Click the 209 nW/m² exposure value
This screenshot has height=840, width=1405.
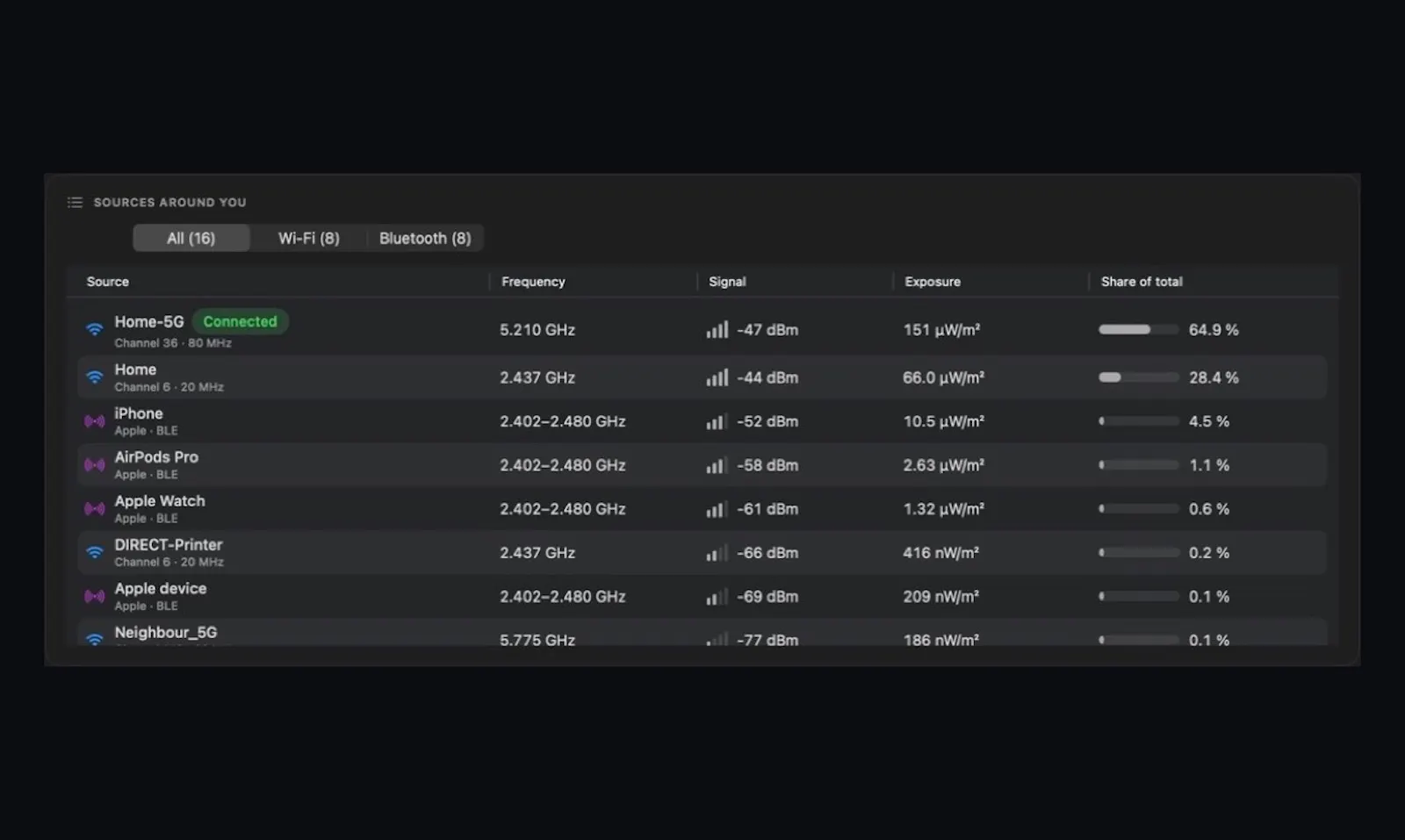pyautogui.click(x=940, y=597)
